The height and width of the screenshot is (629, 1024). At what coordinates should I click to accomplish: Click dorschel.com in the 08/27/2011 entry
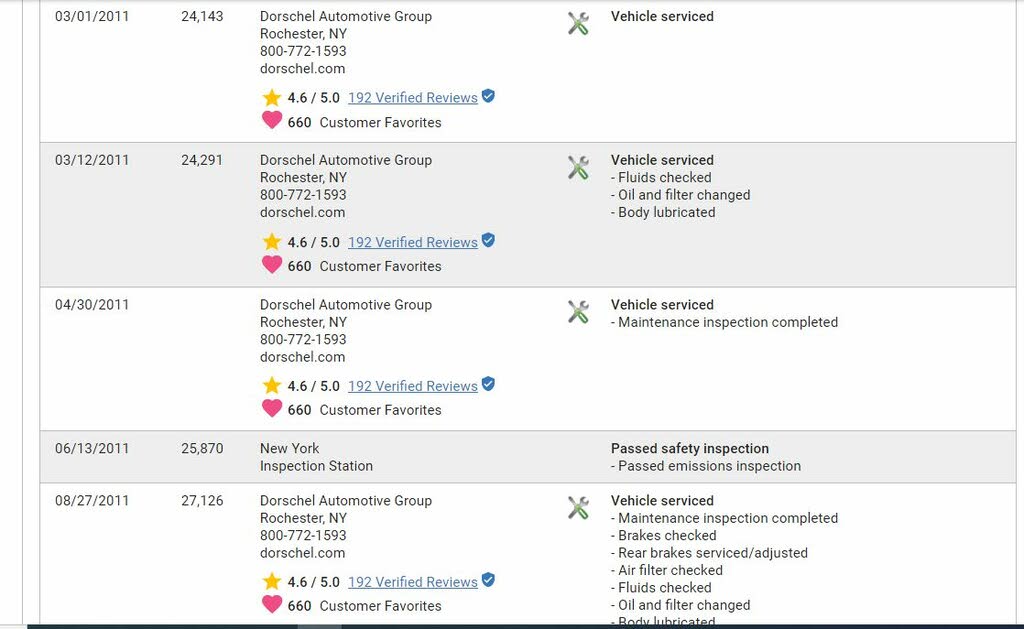pos(302,553)
